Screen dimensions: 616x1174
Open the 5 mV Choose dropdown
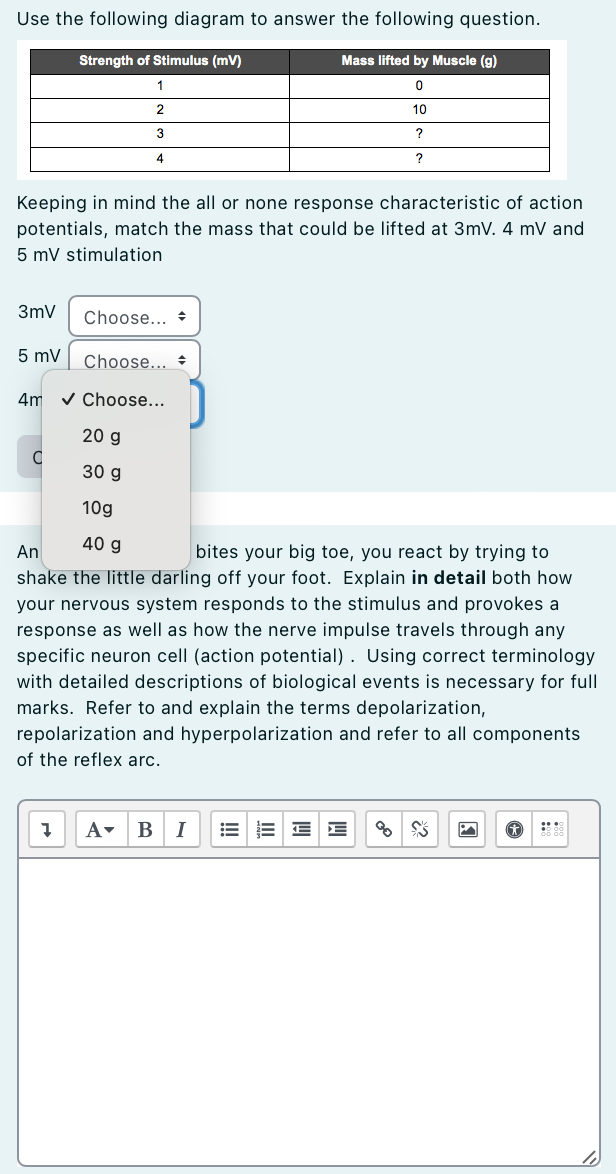tap(134, 360)
